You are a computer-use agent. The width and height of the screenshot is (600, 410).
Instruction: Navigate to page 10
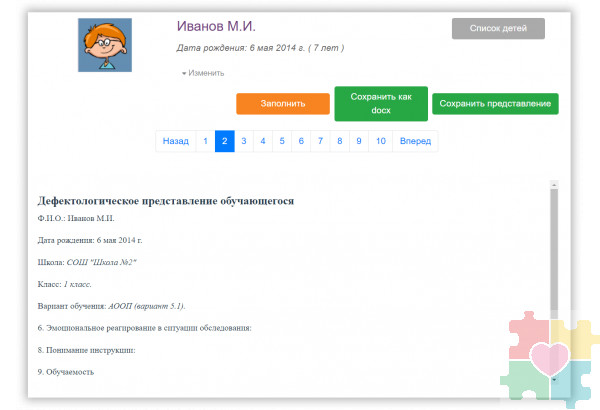380,142
